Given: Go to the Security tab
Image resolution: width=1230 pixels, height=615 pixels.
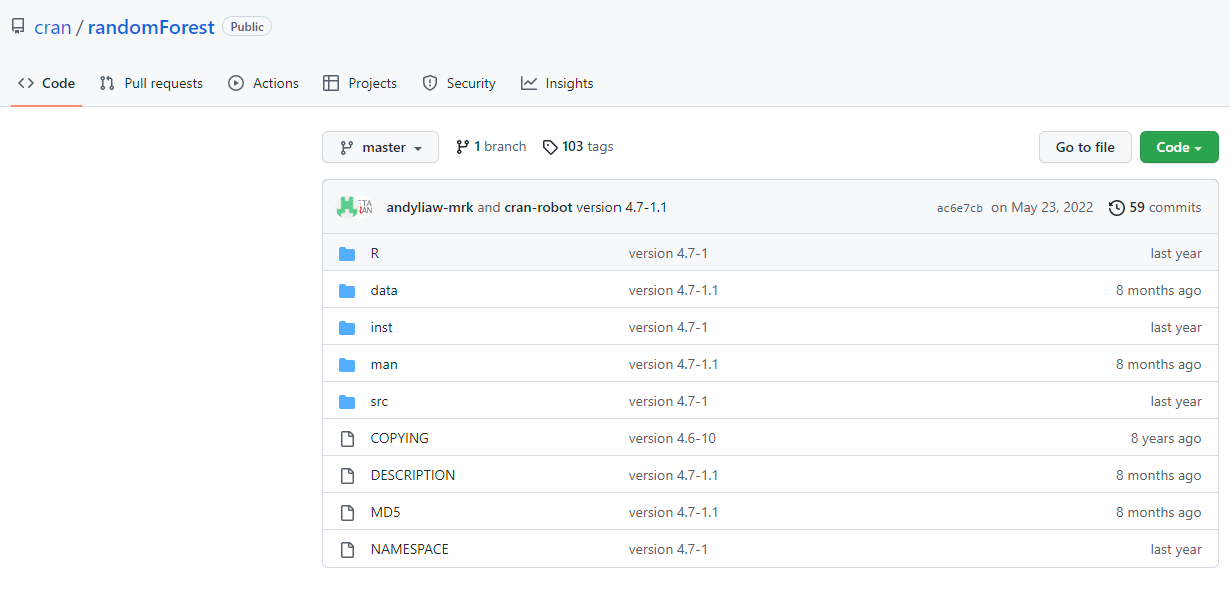Looking at the screenshot, I should (x=459, y=84).
